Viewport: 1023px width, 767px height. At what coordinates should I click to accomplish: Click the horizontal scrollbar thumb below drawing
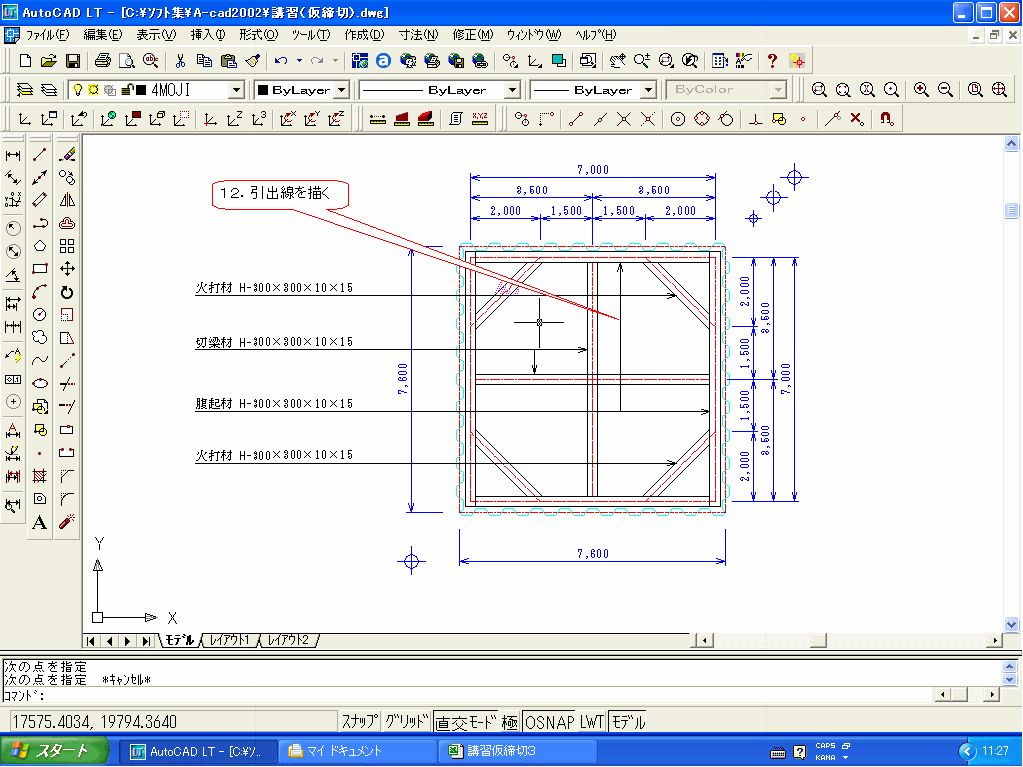(818, 640)
